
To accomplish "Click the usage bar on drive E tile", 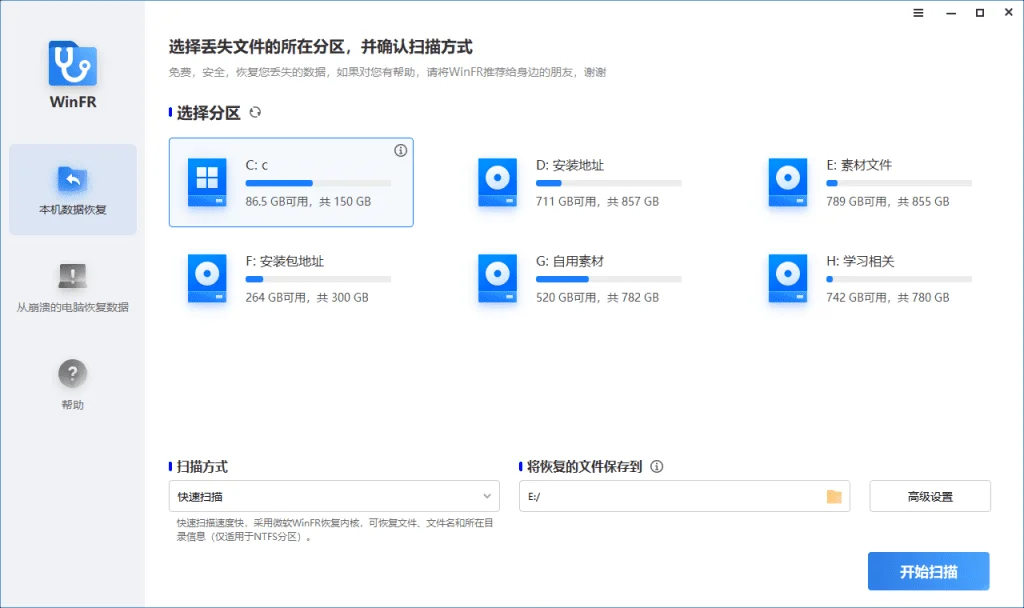I will [898, 183].
